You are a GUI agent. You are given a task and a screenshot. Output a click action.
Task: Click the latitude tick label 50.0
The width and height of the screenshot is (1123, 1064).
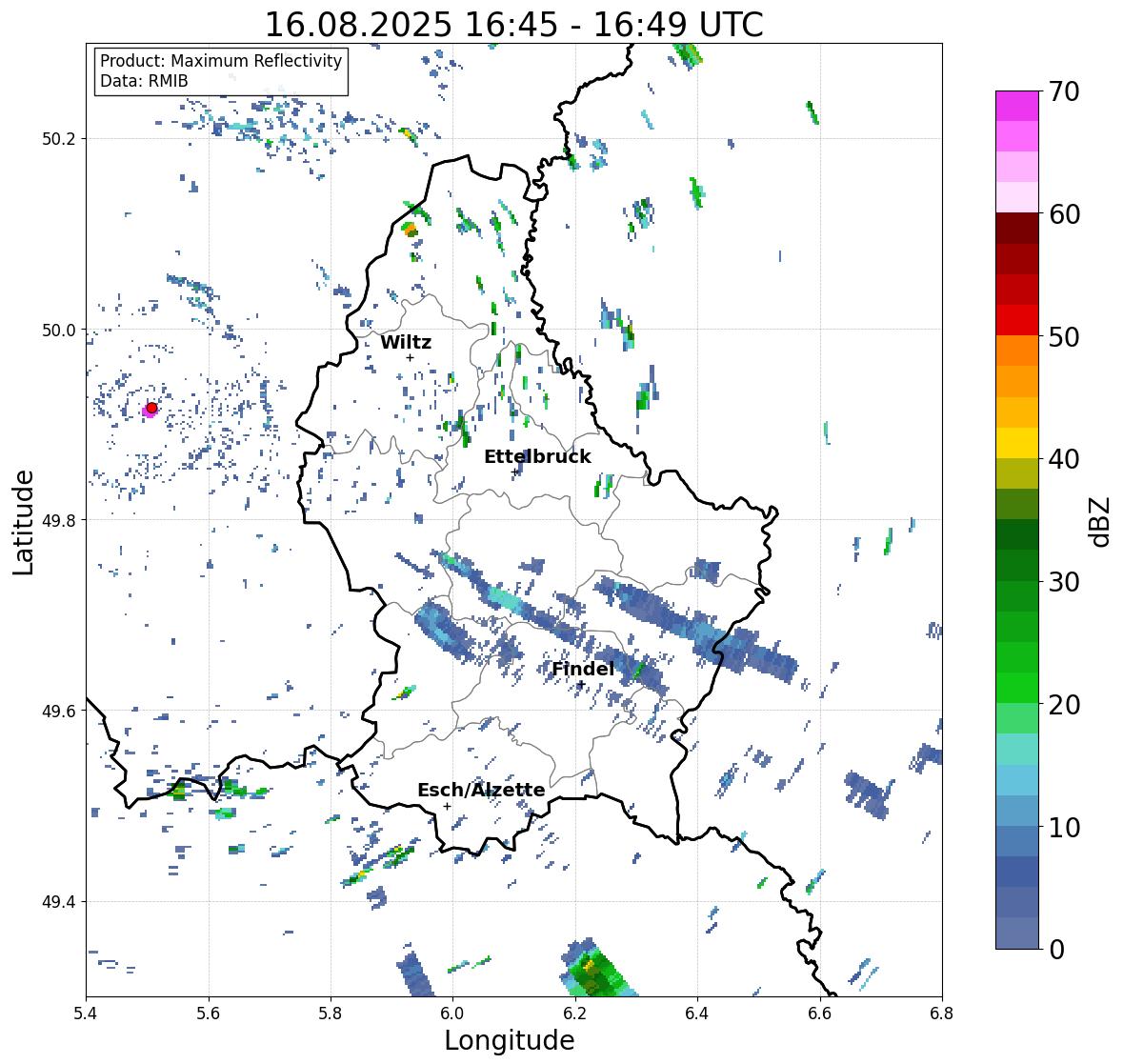[x=58, y=331]
